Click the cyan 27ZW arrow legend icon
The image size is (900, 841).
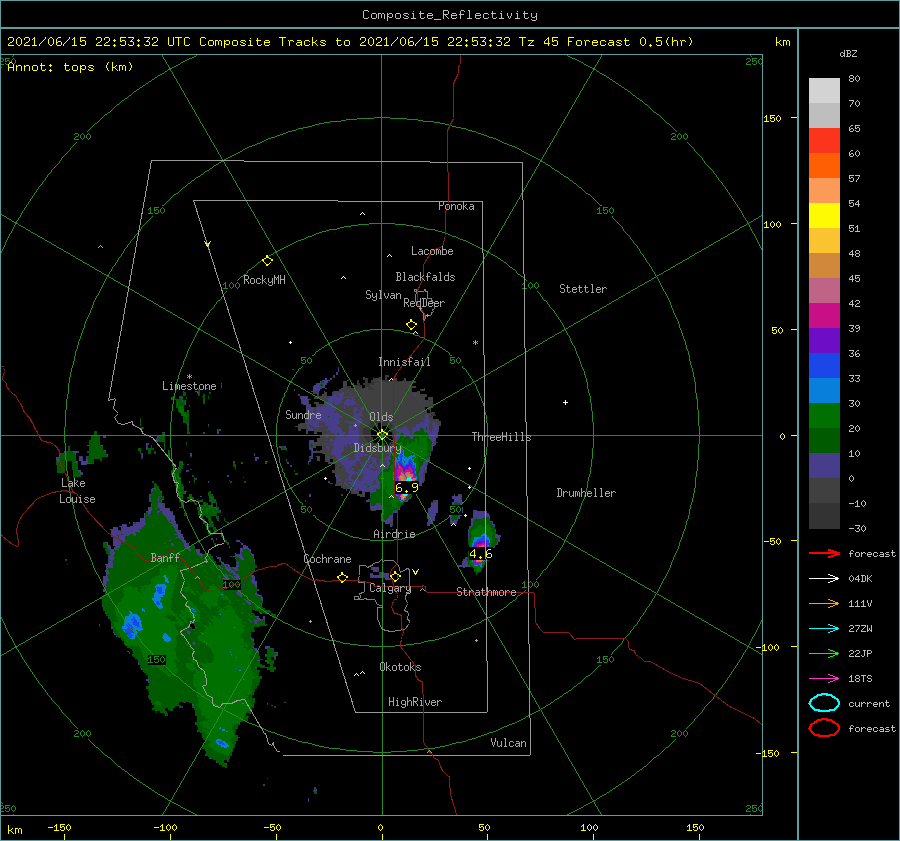click(x=824, y=629)
